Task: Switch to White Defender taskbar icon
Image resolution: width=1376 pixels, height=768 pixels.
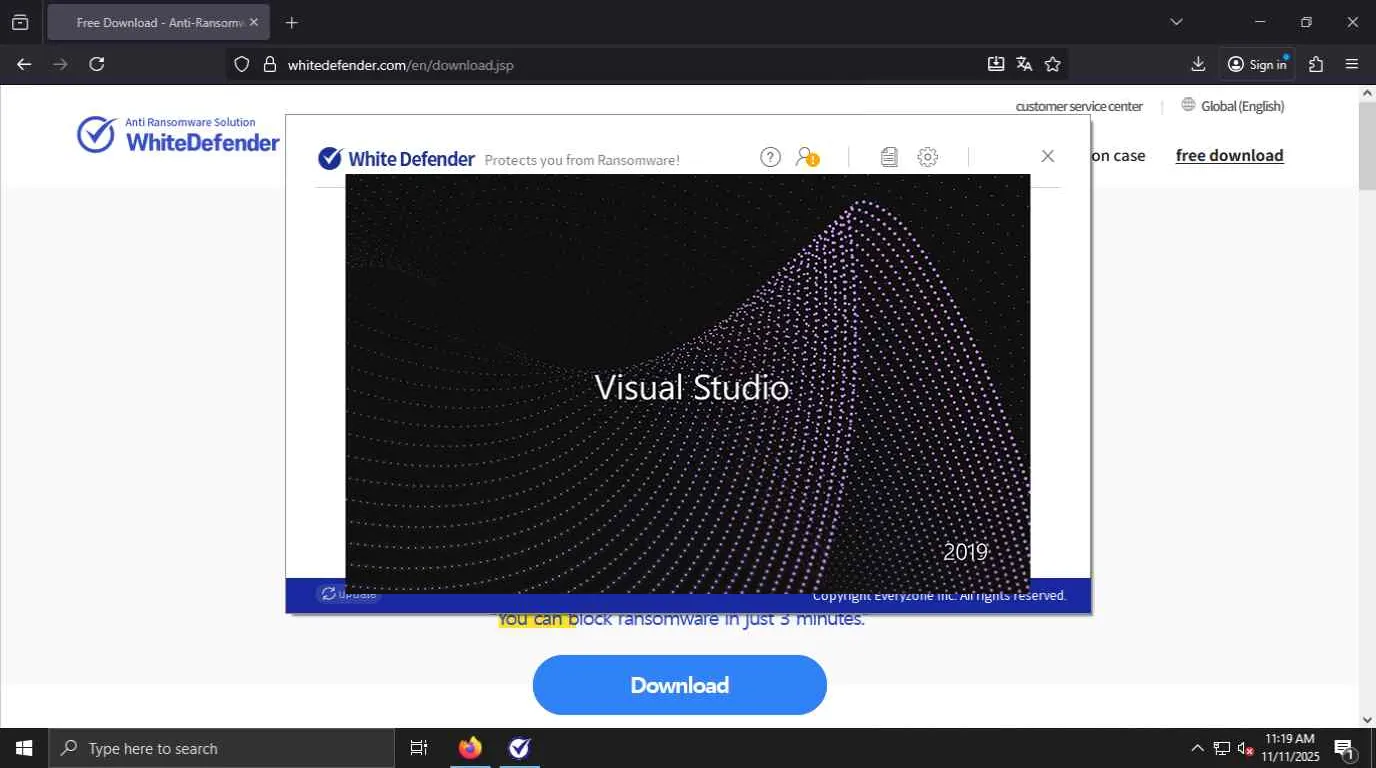Action: 519,748
